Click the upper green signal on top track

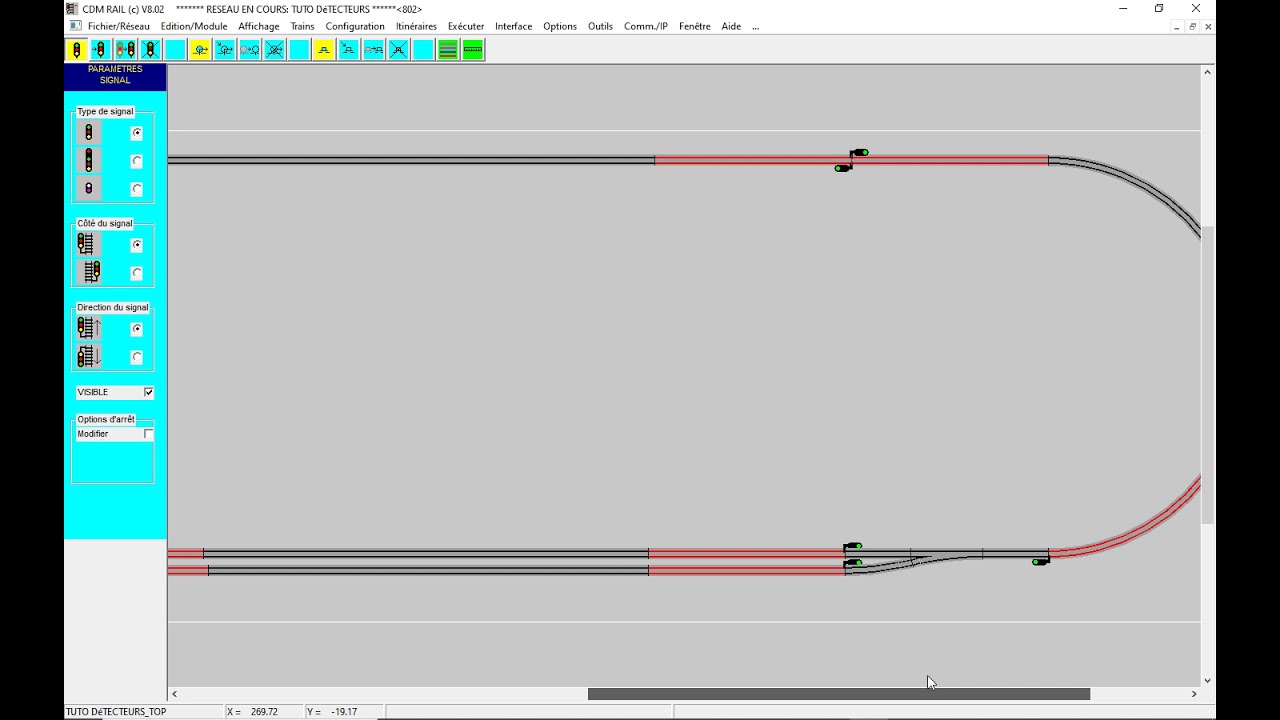(860, 153)
